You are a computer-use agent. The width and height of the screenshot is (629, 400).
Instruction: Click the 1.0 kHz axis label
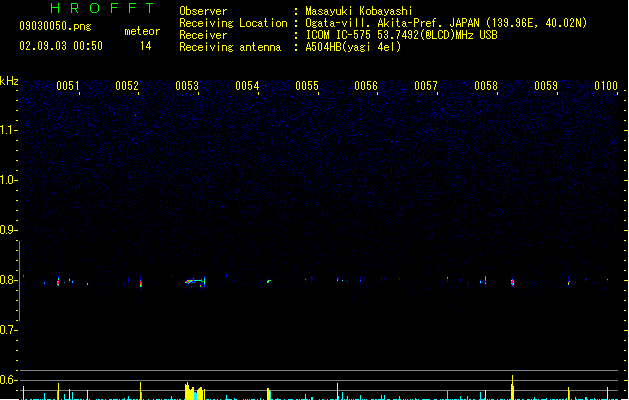8,180
